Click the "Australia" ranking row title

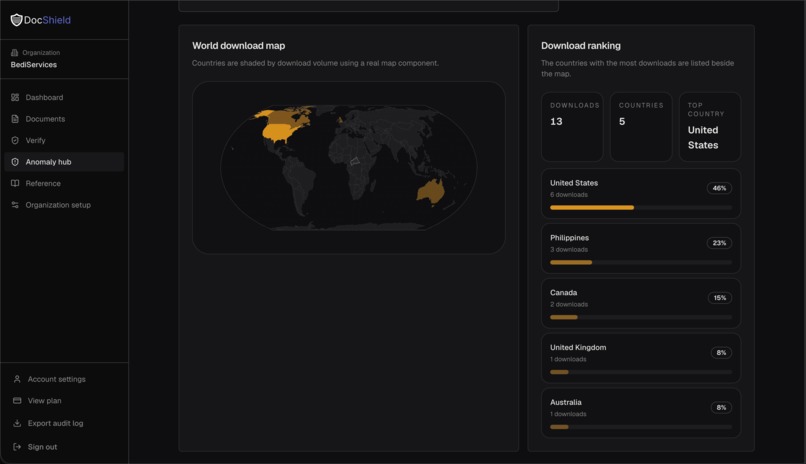coord(565,402)
